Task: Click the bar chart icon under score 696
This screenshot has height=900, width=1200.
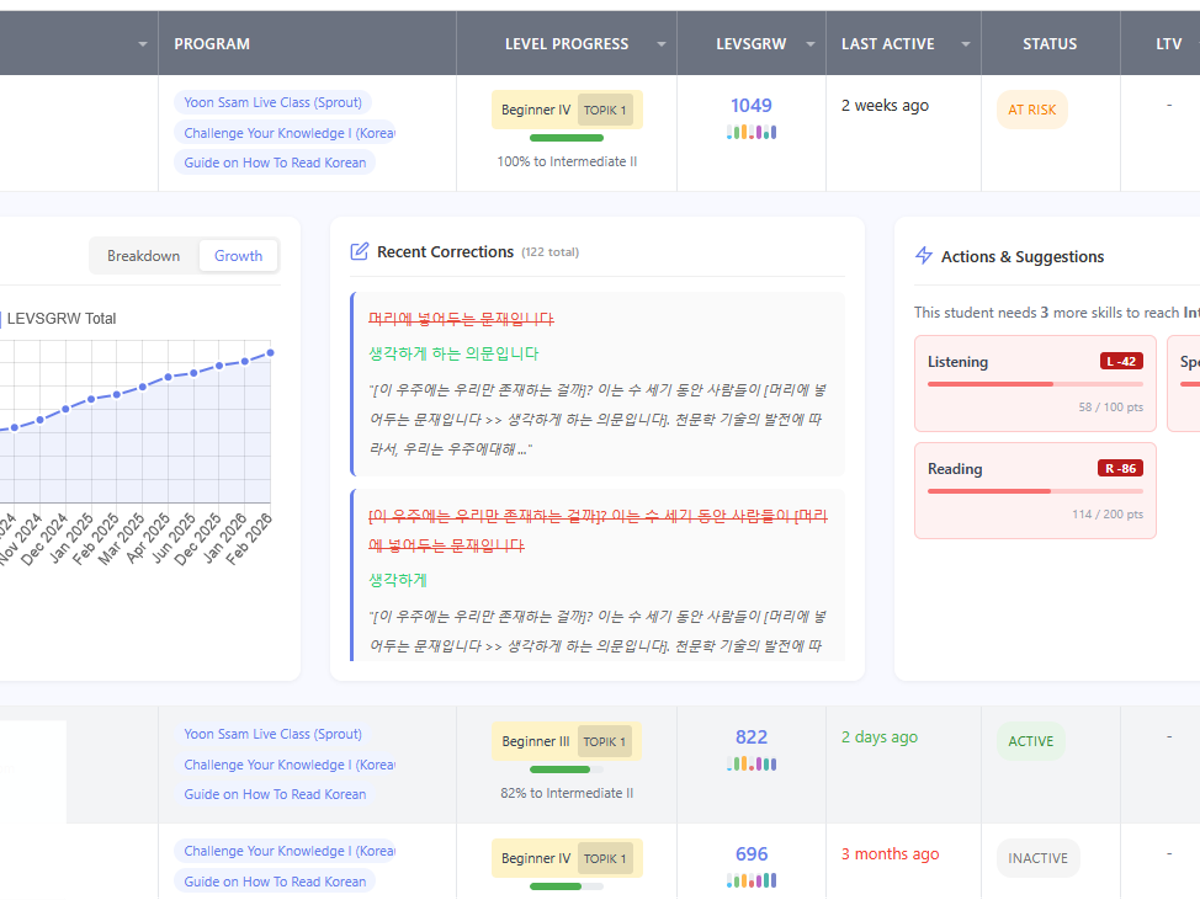Action: click(751, 880)
